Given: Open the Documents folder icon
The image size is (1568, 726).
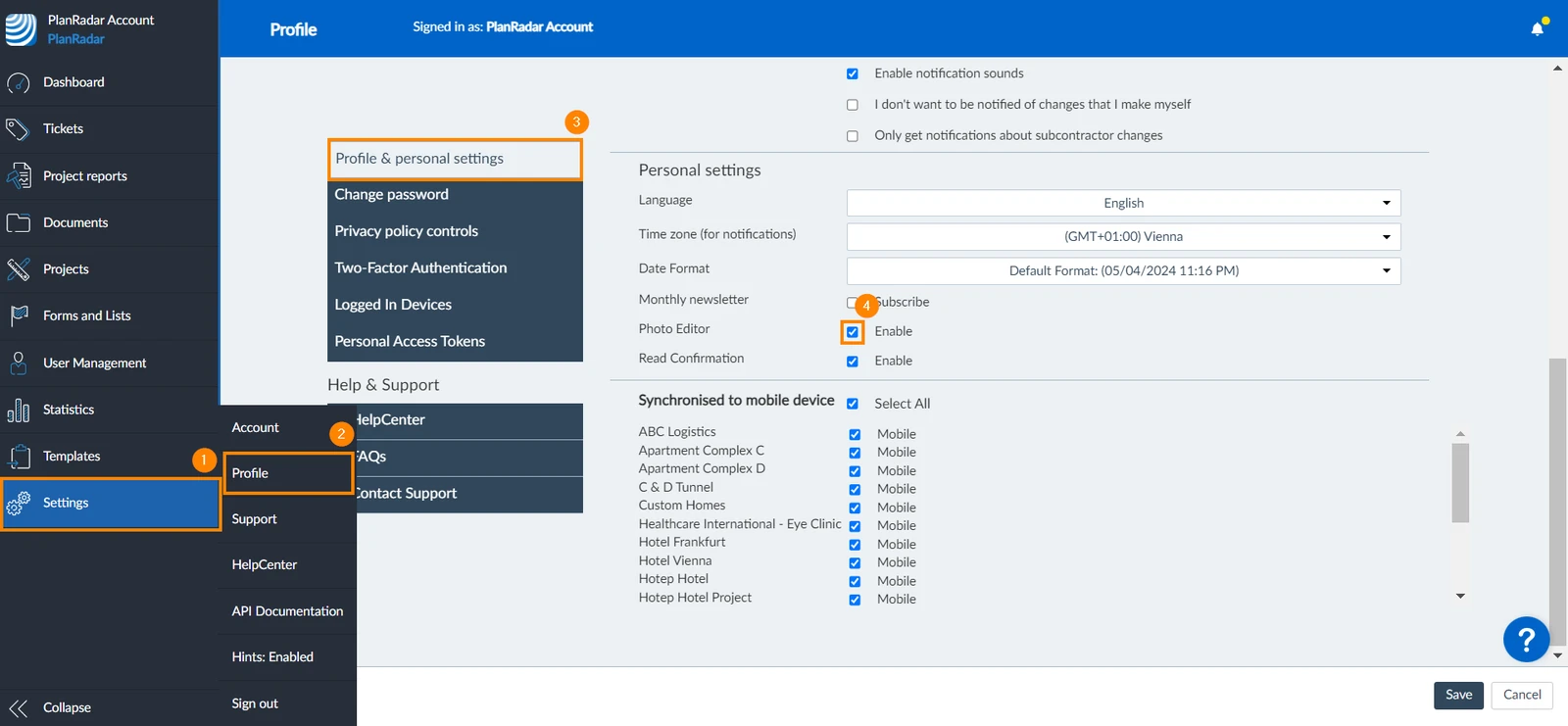Looking at the screenshot, I should 18,223.
